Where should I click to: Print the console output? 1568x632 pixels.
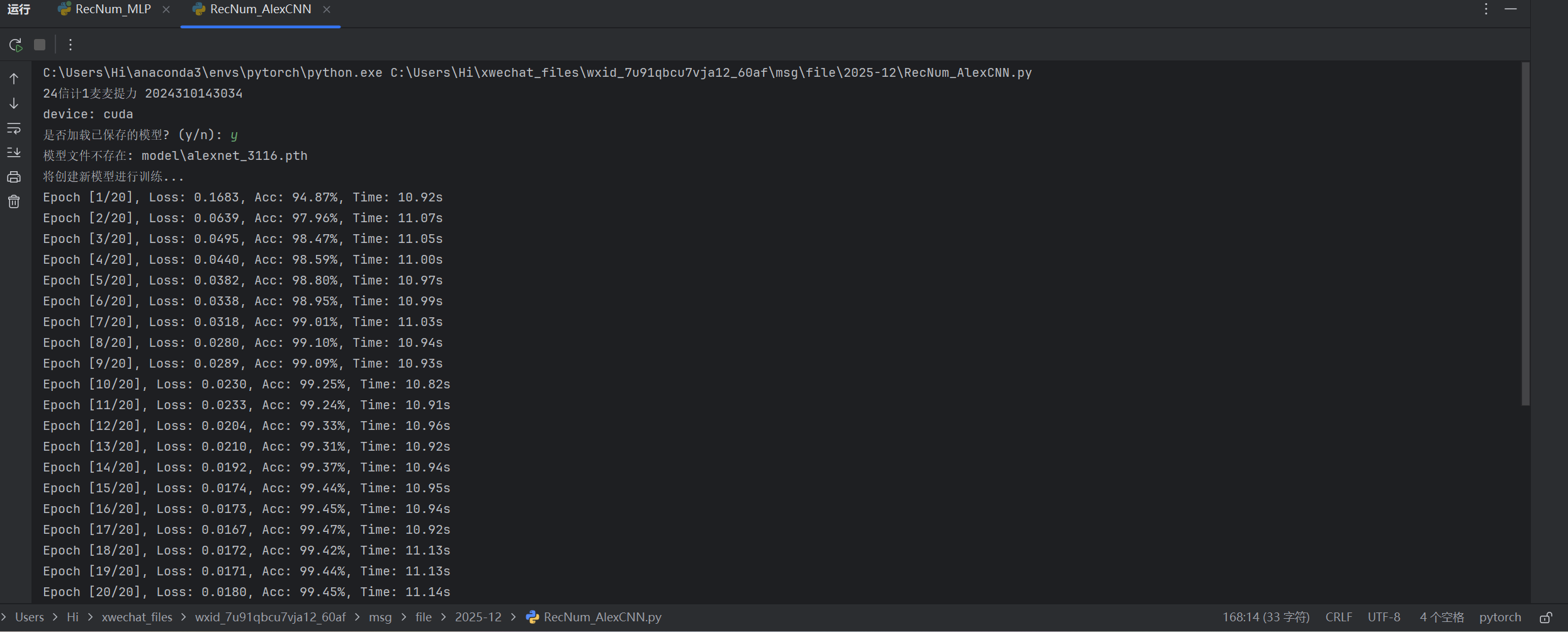tap(14, 178)
